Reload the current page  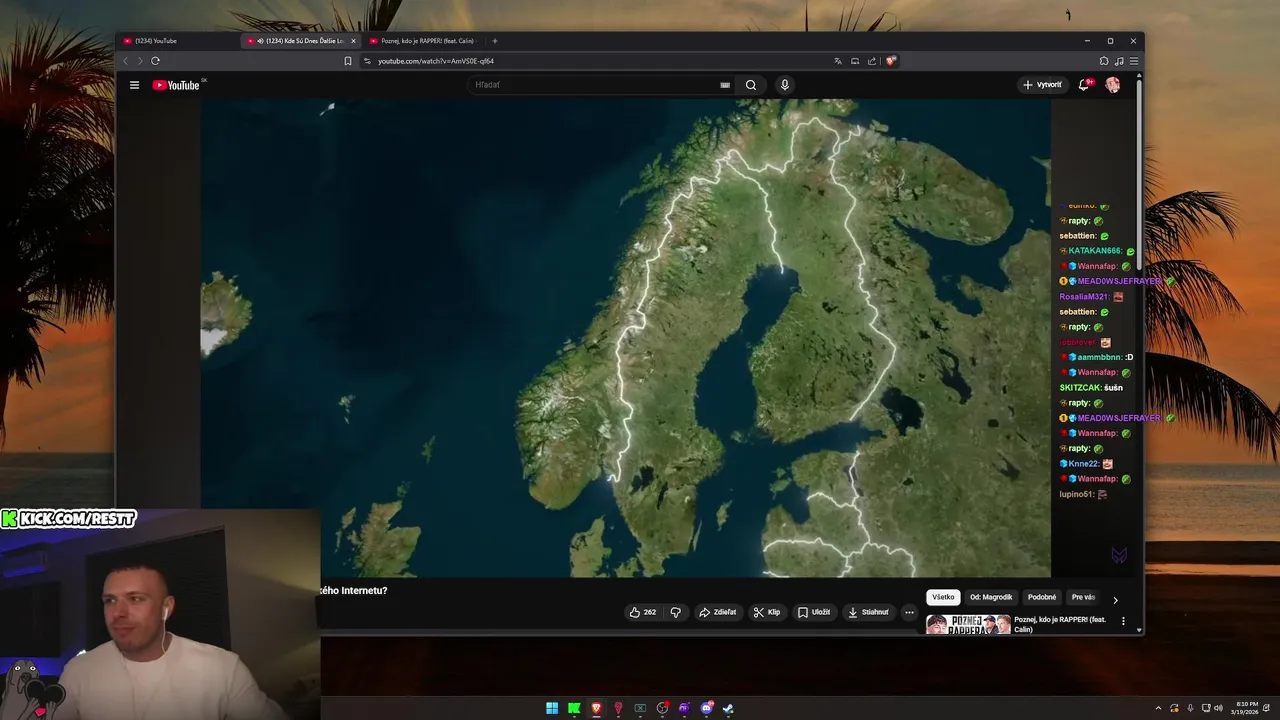(155, 61)
